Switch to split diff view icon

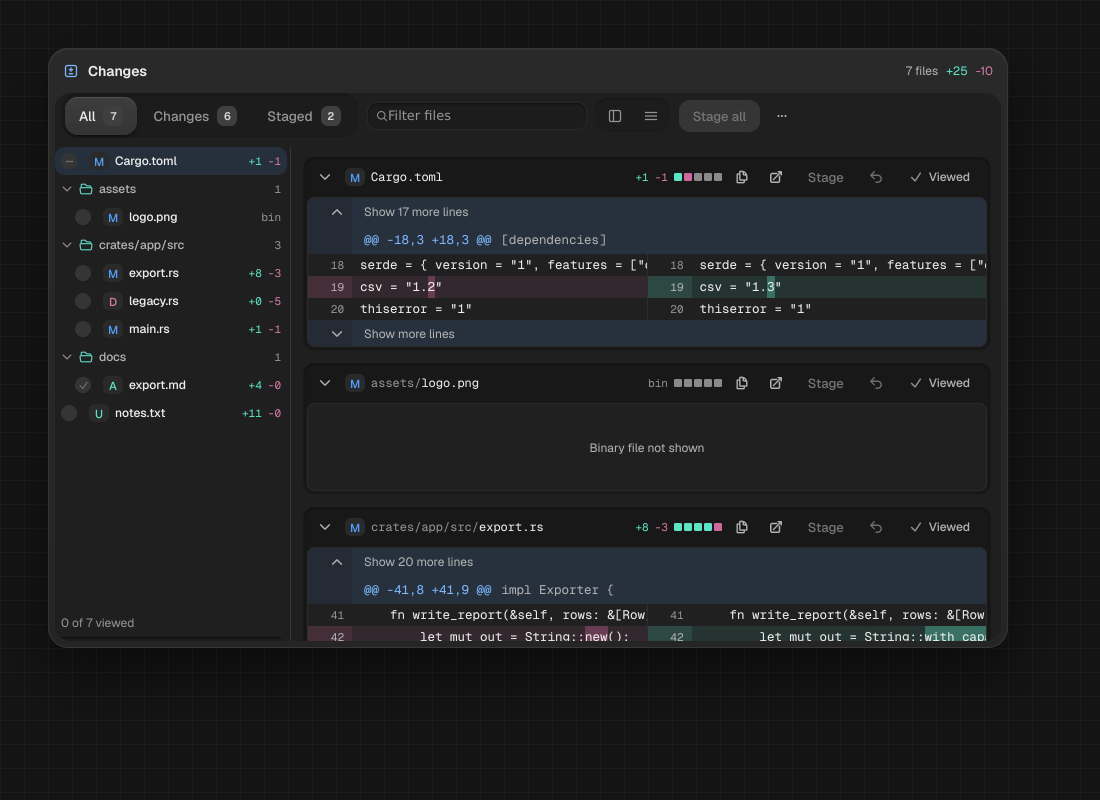(615, 116)
